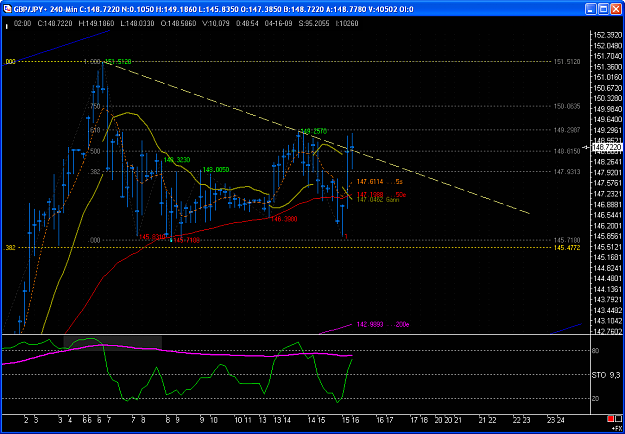Click the yellow 145.4772 retracement value on the right
This screenshot has width=625, height=434.
(567, 248)
